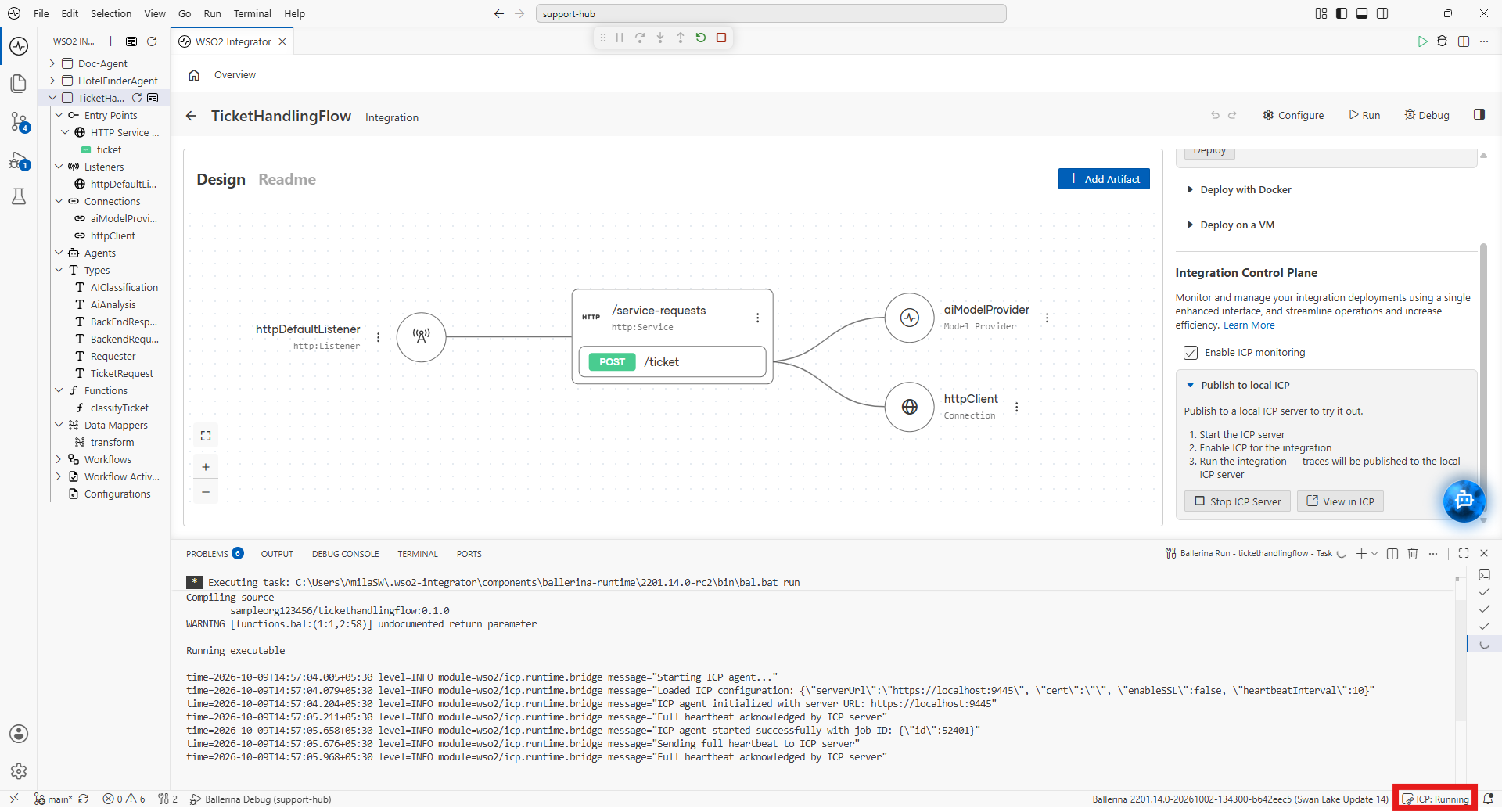Open Manage settings gear

[x=19, y=771]
